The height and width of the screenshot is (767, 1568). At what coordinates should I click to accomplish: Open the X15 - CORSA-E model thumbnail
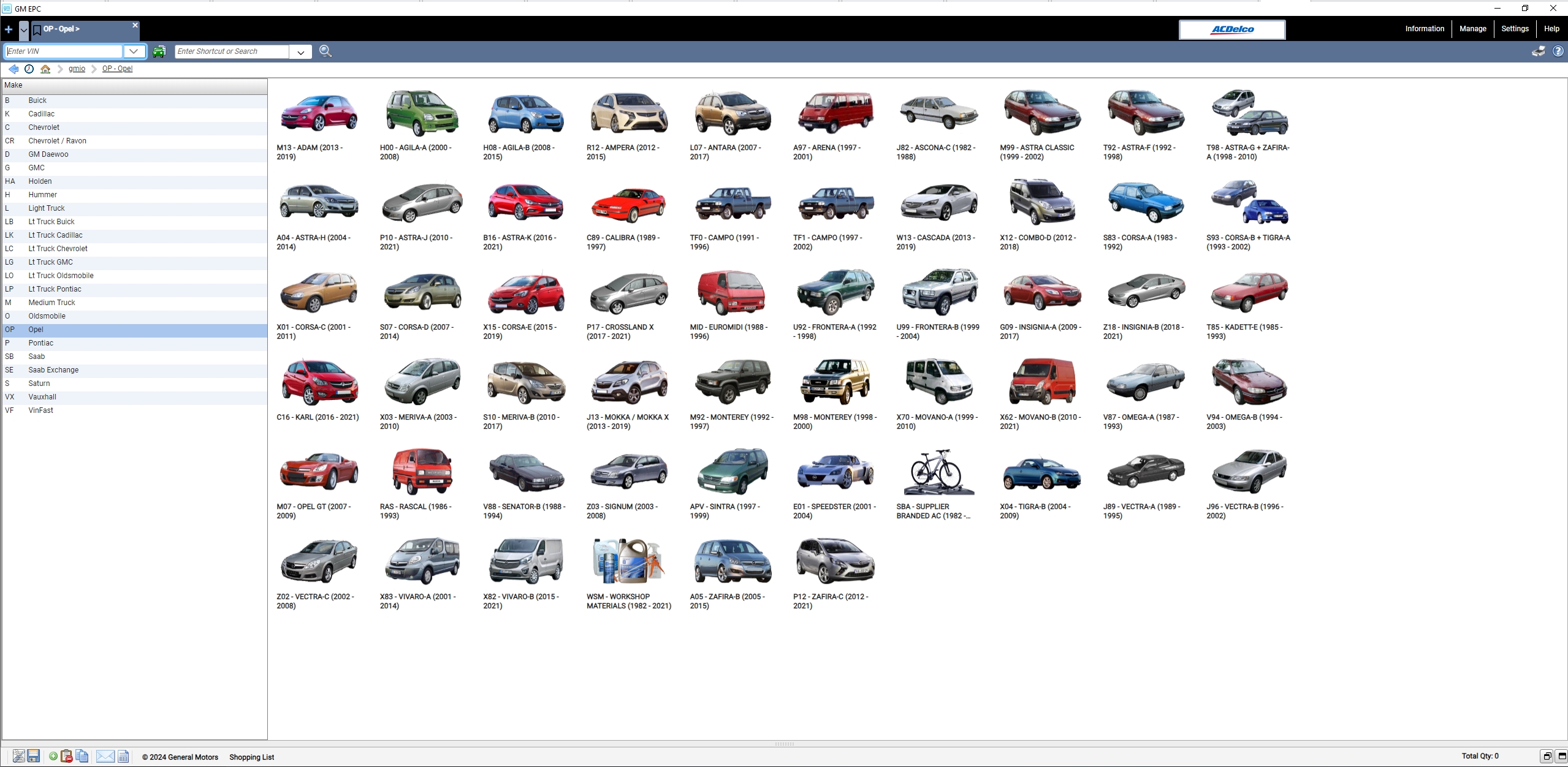tap(525, 293)
